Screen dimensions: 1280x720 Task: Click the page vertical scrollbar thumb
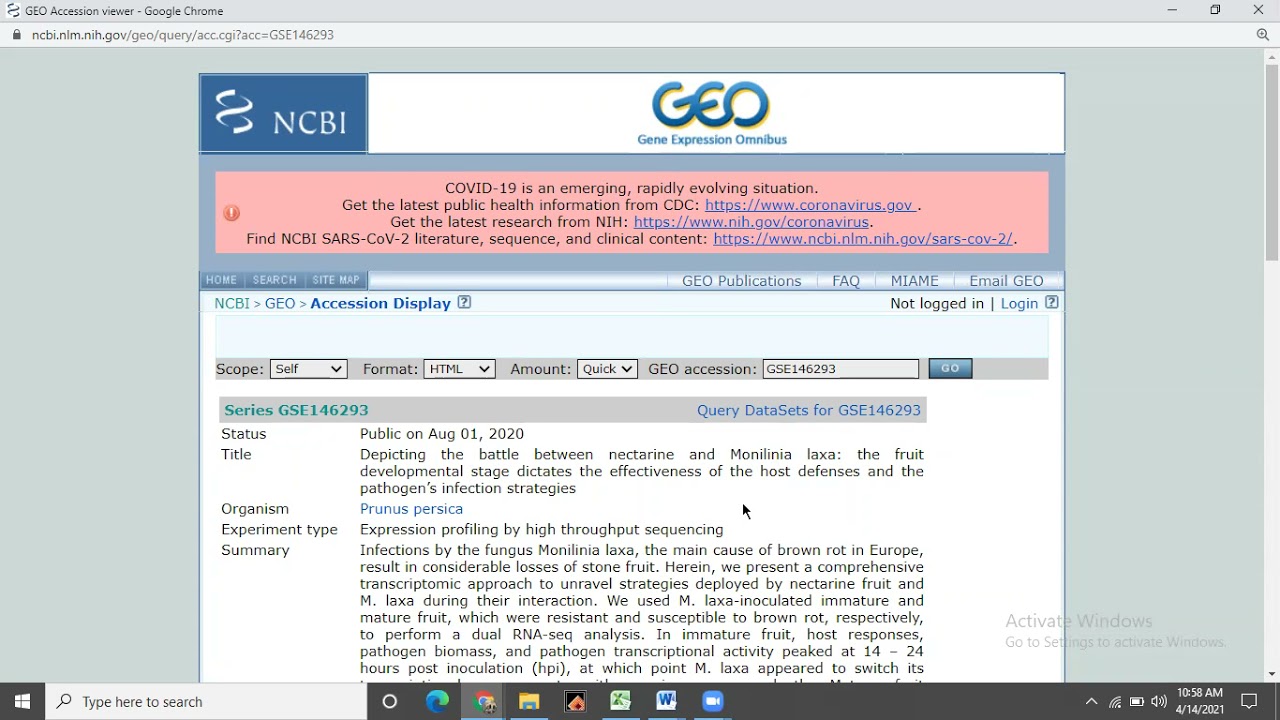point(1272,162)
